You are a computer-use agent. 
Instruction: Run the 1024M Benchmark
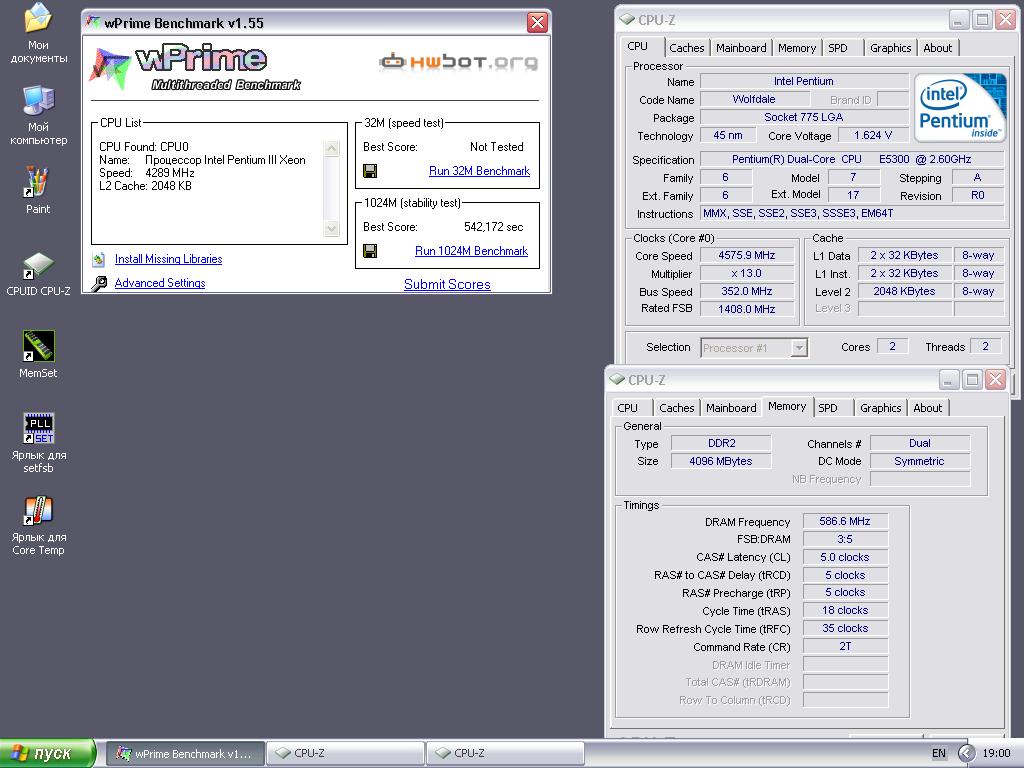point(472,251)
